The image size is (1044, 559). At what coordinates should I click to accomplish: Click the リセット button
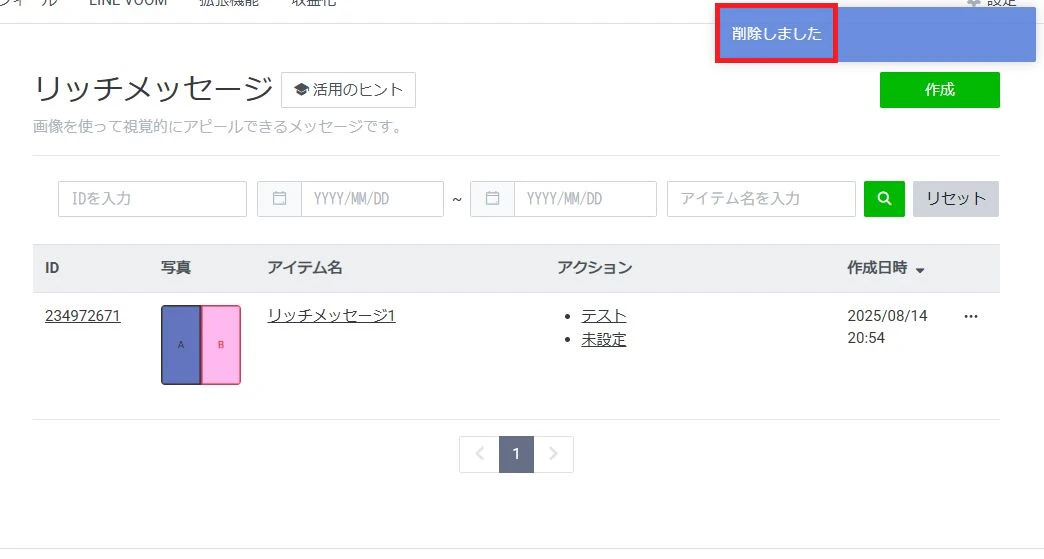(955, 199)
